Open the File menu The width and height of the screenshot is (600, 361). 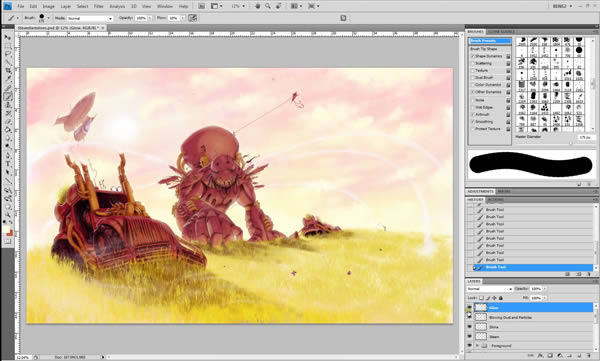[21, 7]
